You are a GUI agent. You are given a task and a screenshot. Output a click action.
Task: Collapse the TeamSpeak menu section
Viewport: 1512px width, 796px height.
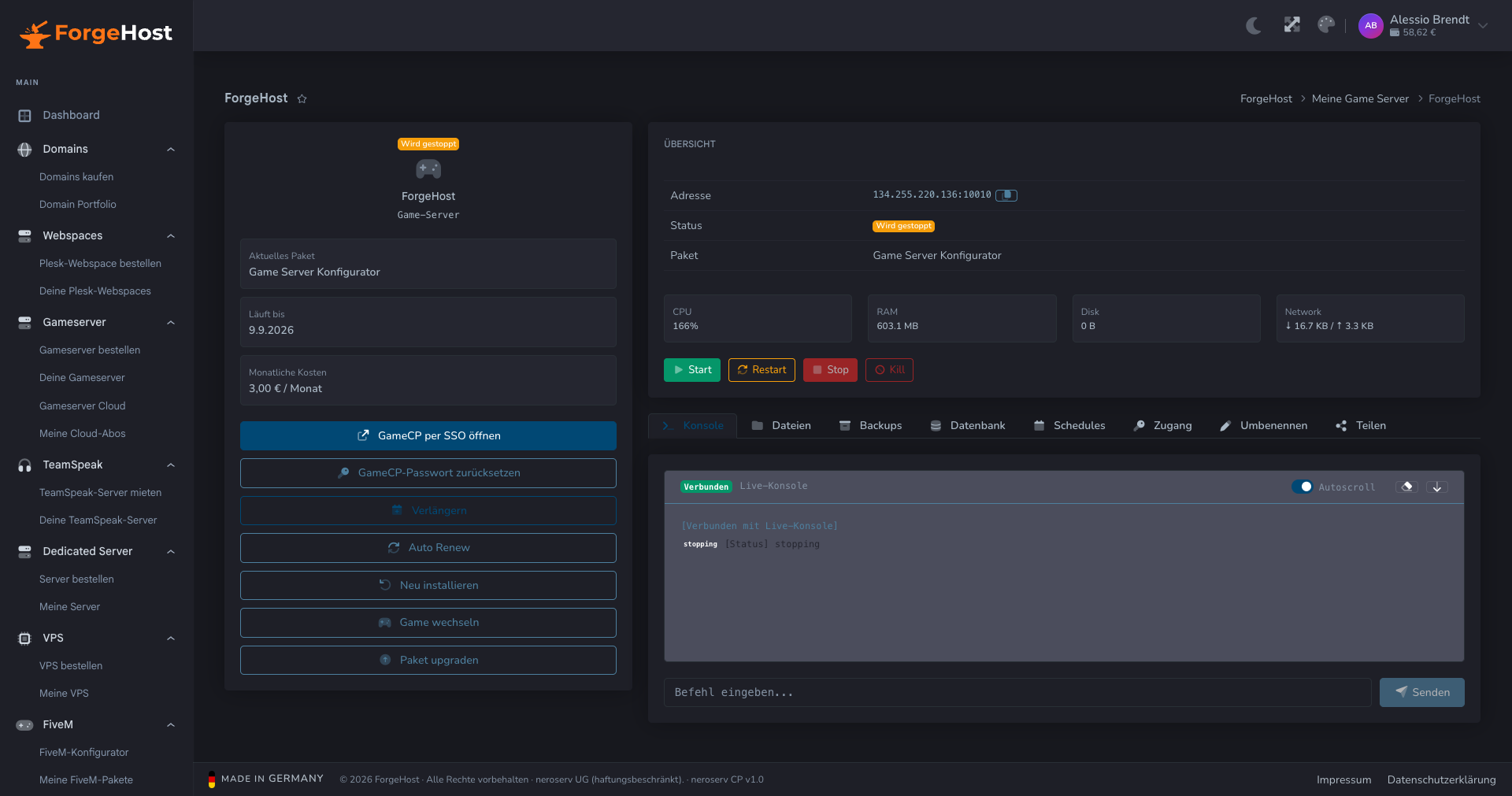(x=171, y=465)
